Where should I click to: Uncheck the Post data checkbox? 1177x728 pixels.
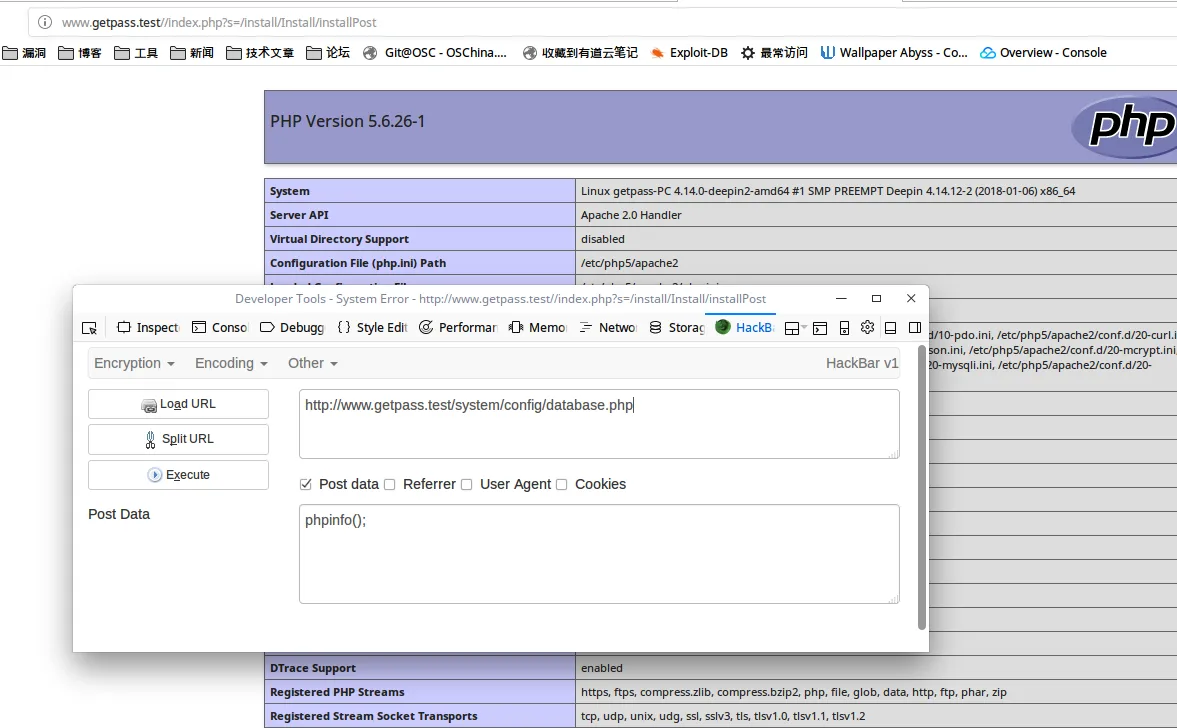[x=306, y=484]
